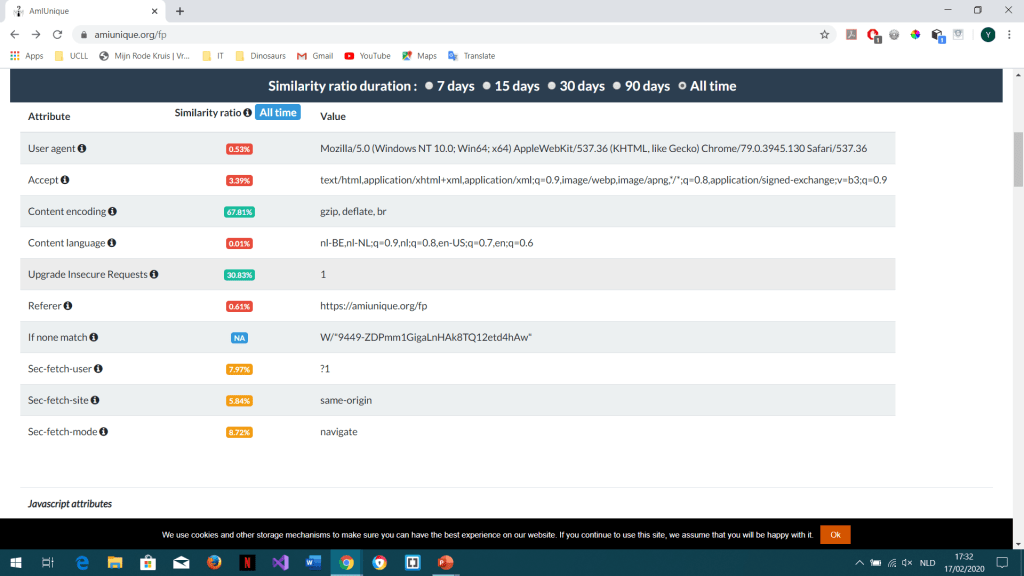
Task: Open the YouTube bookmark link
Action: [367, 56]
